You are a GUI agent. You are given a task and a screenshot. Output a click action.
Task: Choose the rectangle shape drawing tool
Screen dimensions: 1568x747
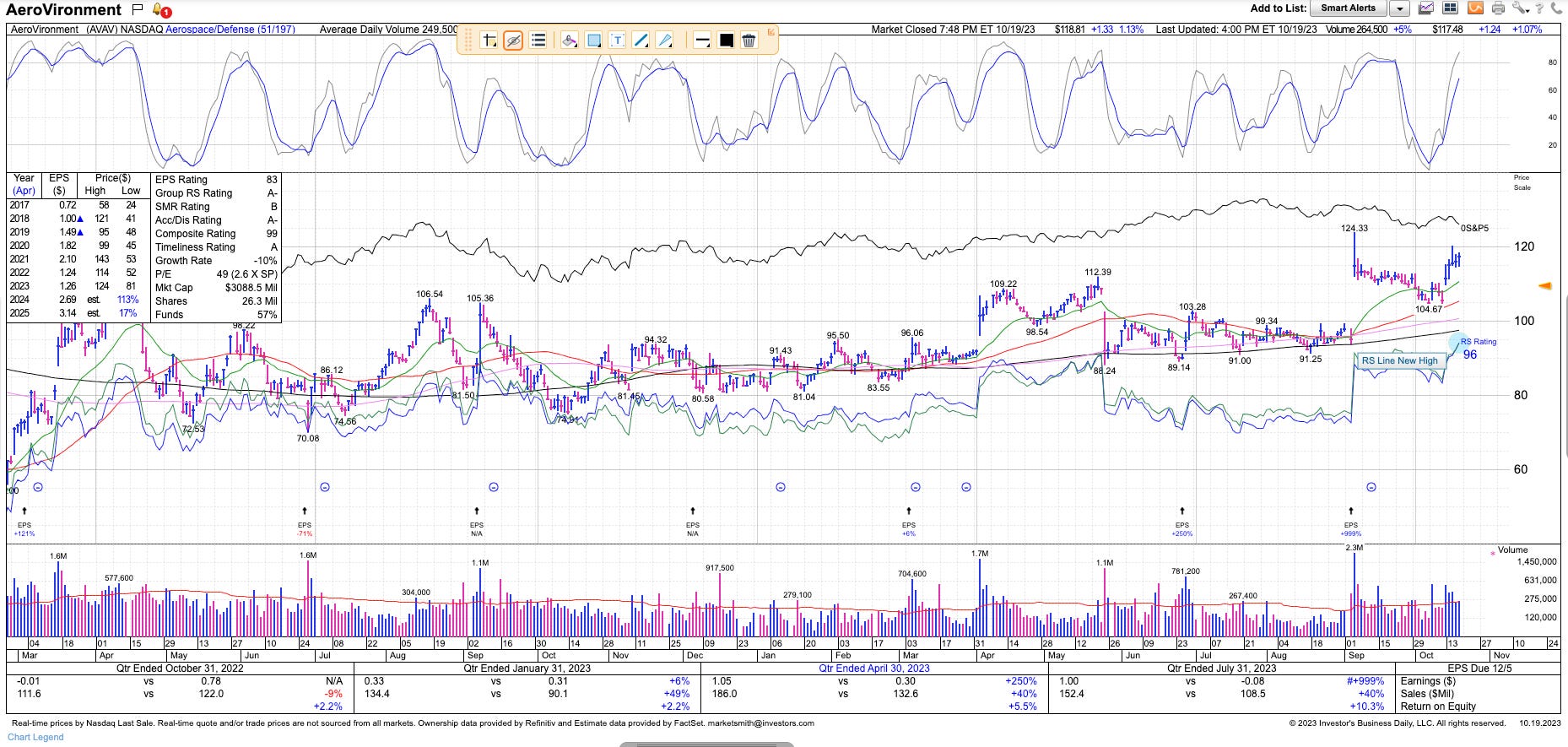593,41
